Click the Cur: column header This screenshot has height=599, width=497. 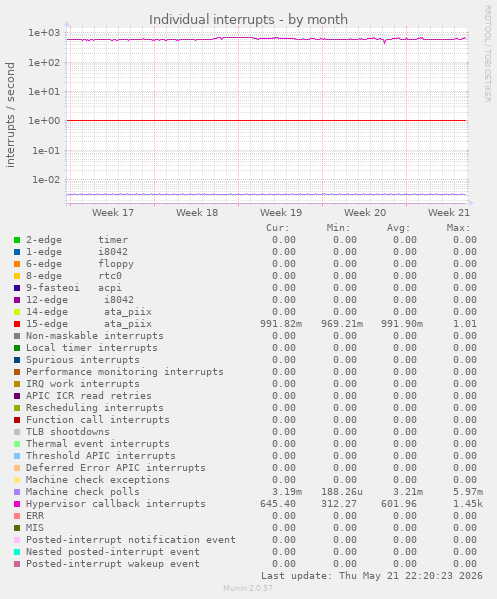[278, 228]
